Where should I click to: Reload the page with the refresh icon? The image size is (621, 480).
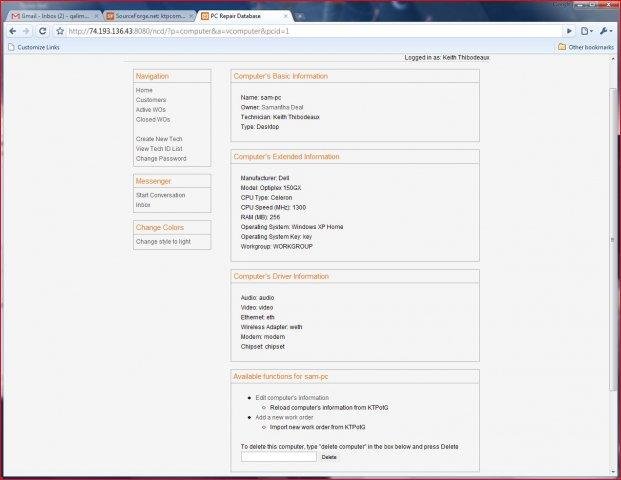tap(42, 31)
